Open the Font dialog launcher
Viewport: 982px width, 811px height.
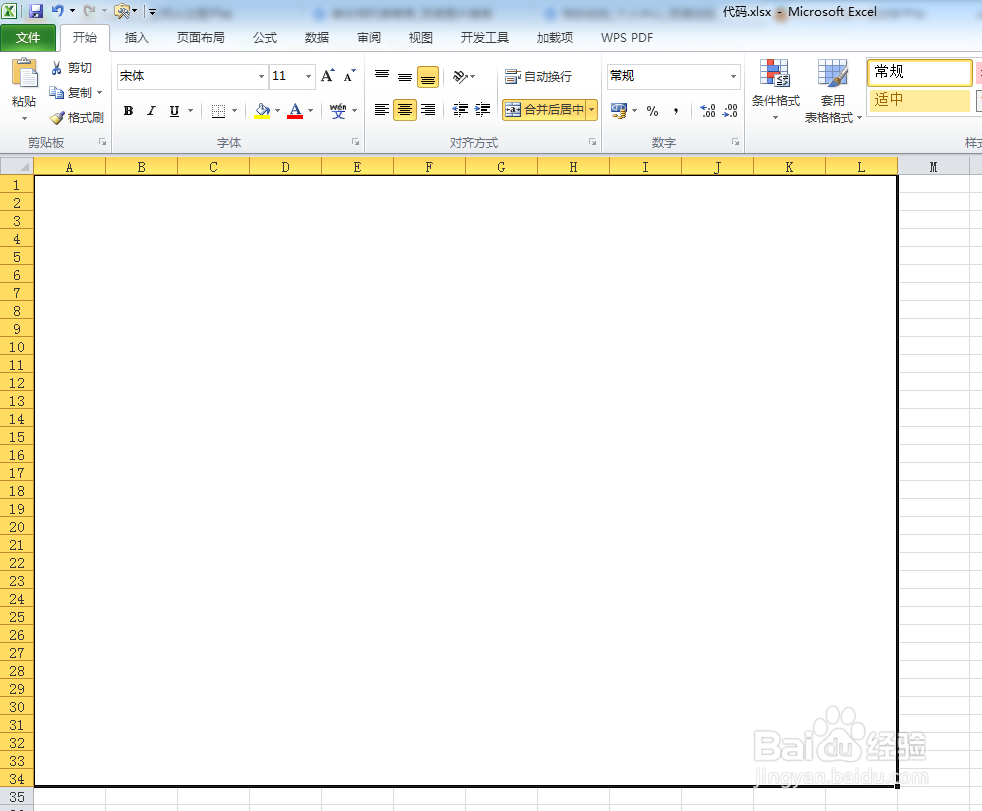click(x=355, y=142)
